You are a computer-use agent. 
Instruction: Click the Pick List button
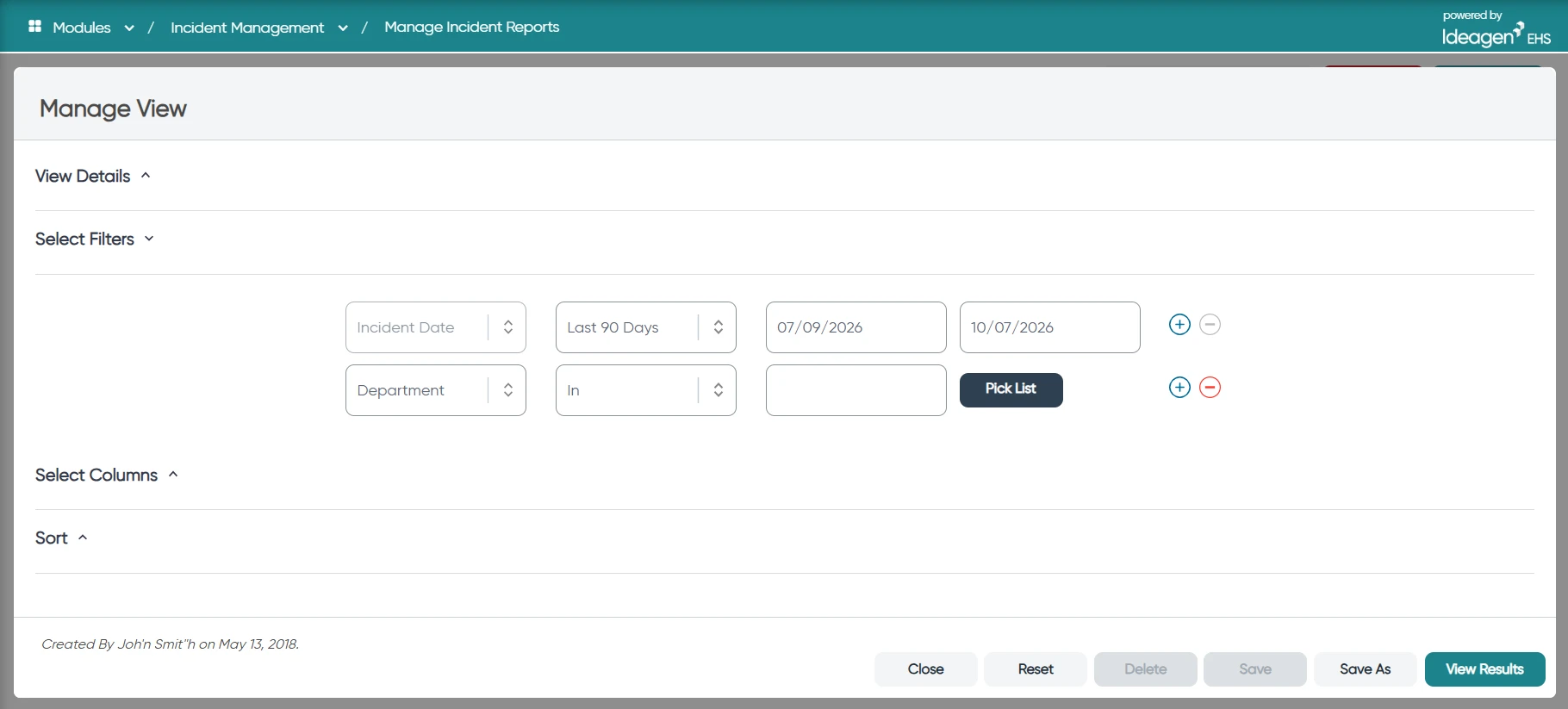(x=1011, y=390)
